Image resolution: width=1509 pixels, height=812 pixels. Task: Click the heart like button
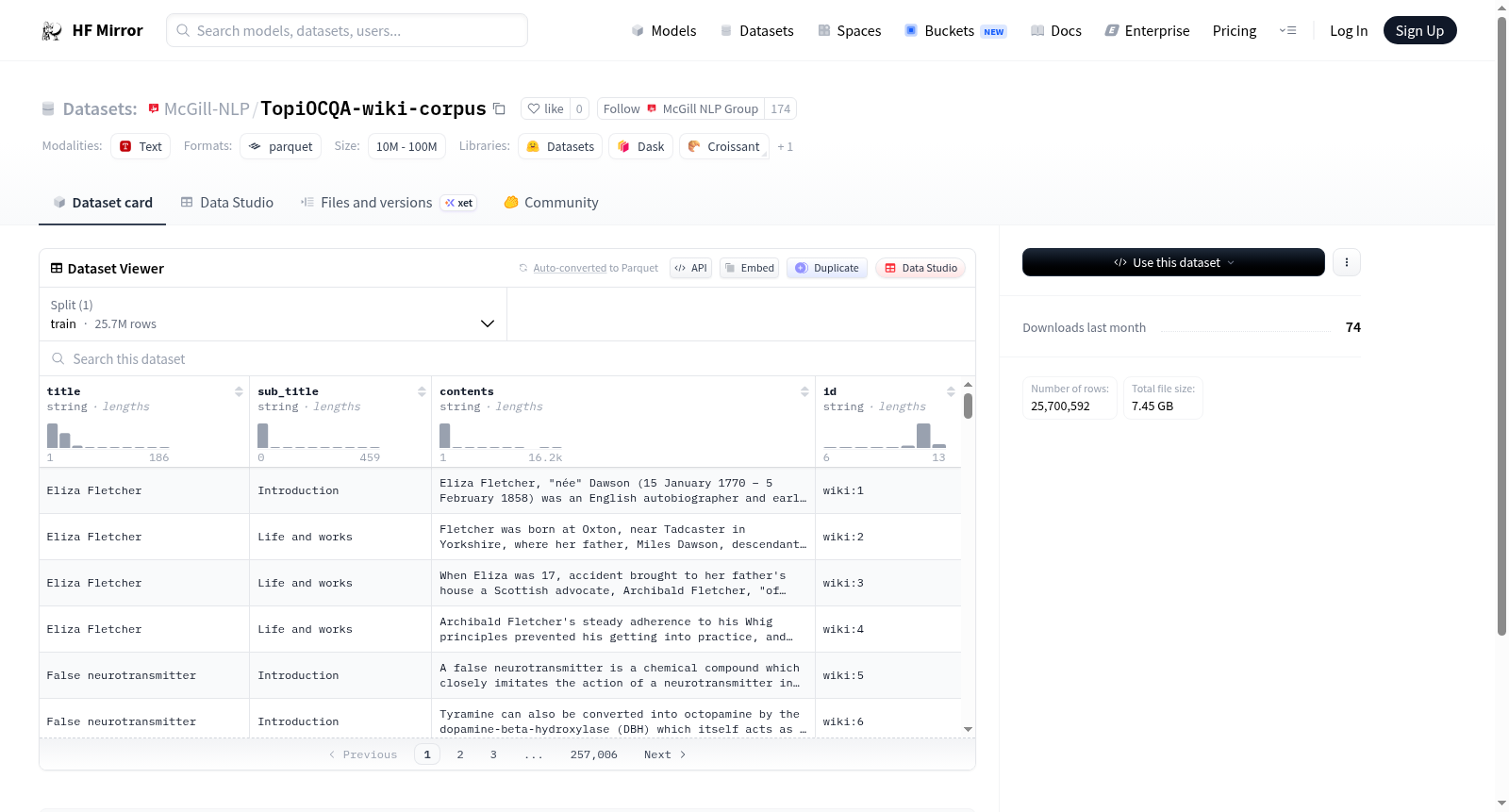[x=546, y=108]
